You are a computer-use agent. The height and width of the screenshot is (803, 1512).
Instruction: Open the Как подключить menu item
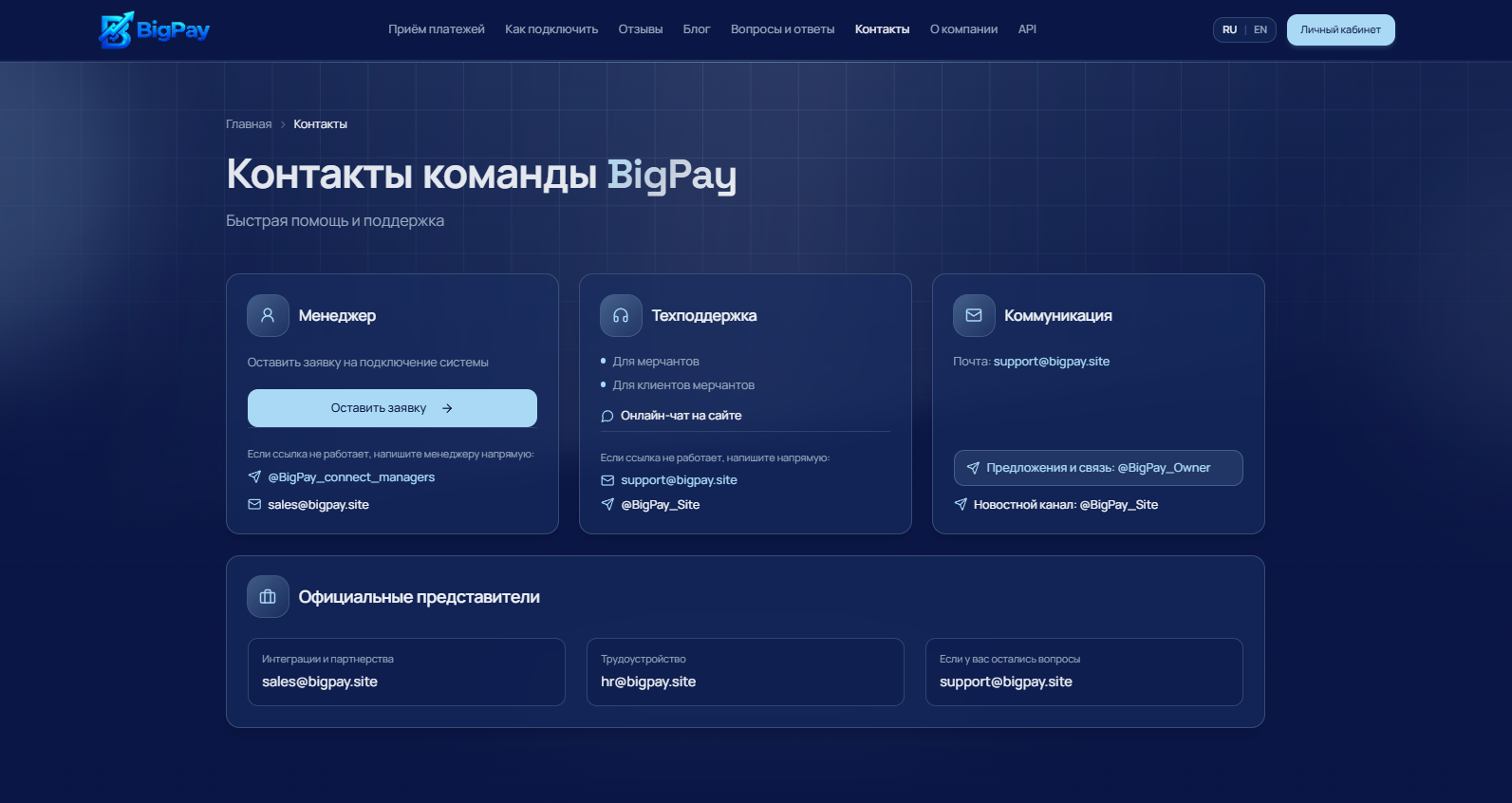pos(551,29)
